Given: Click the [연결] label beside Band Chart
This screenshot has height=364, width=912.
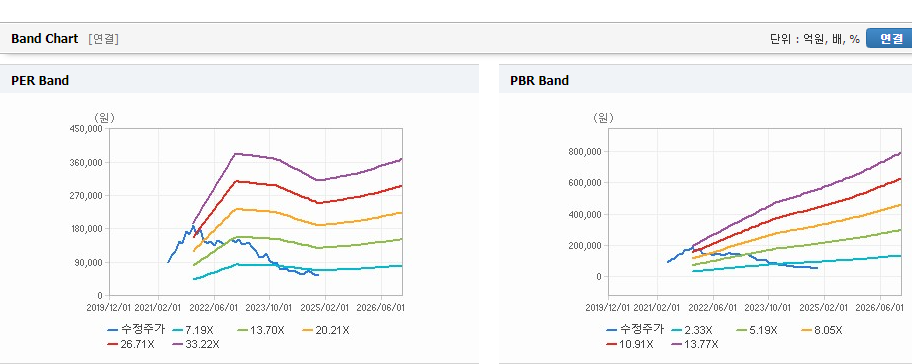Looking at the screenshot, I should (x=104, y=39).
